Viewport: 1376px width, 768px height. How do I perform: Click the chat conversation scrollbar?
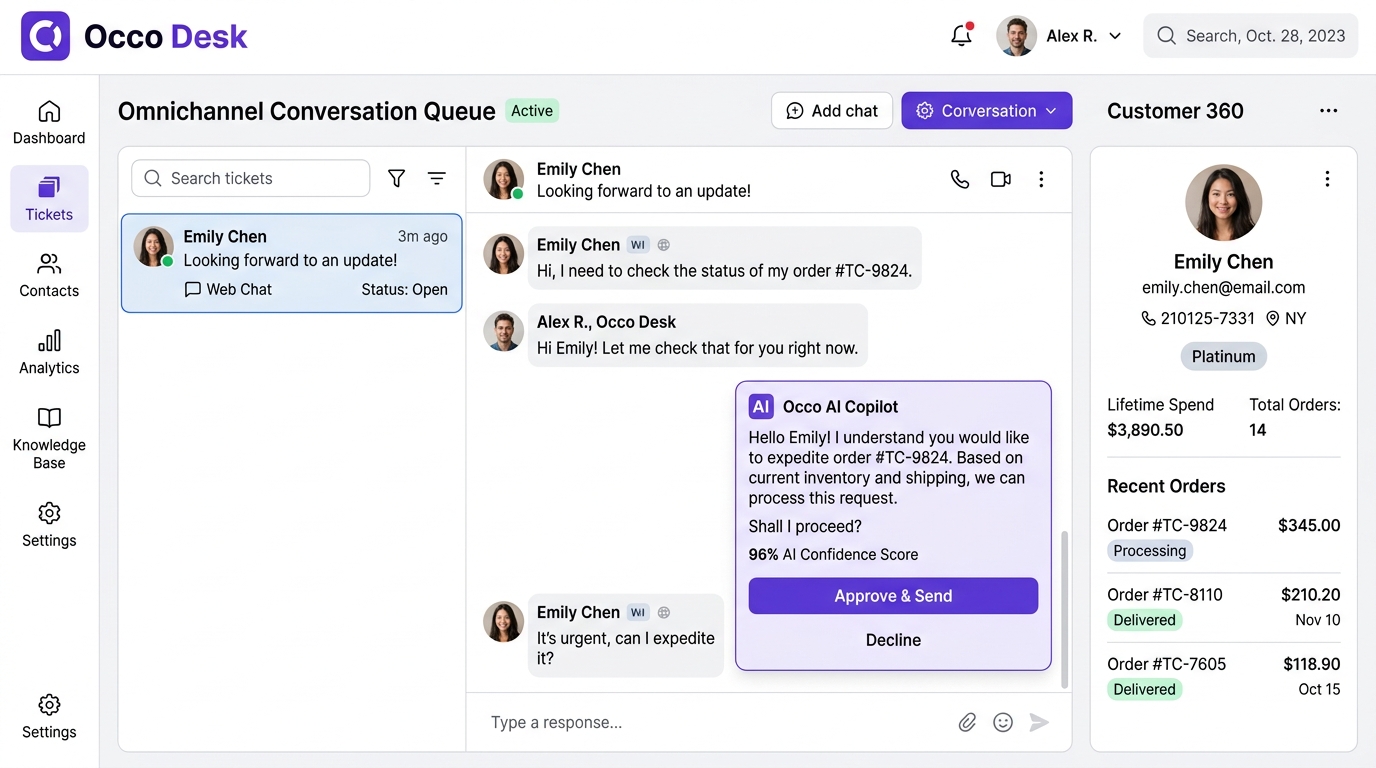[x=1064, y=608]
